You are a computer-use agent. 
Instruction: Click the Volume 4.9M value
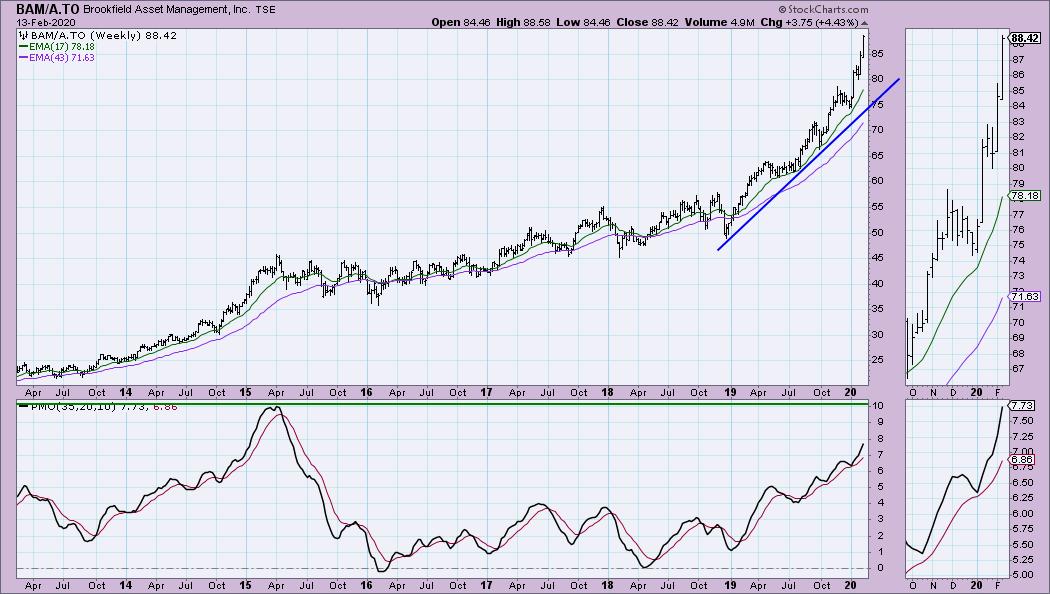coord(719,22)
